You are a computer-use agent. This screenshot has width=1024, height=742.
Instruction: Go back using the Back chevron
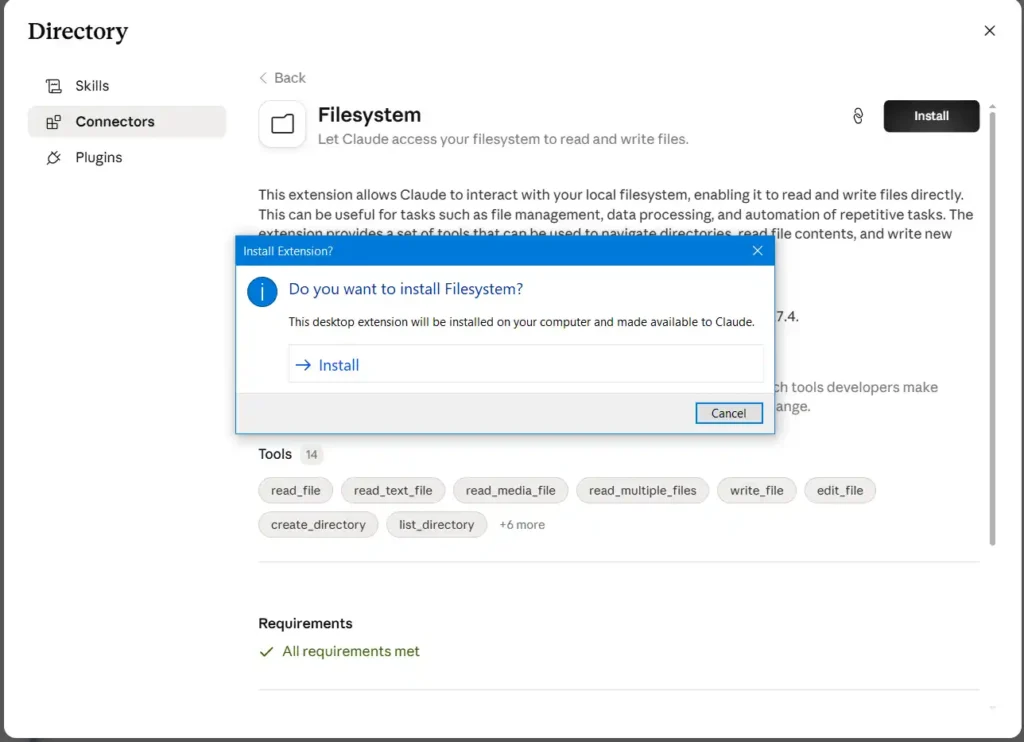point(263,78)
